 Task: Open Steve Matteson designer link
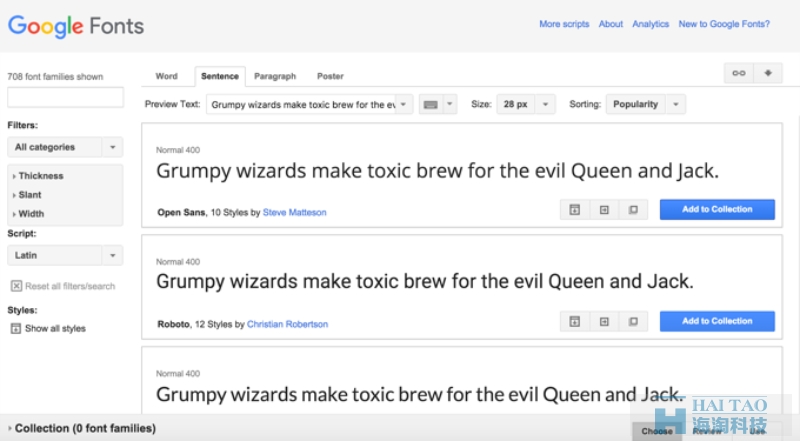point(294,212)
